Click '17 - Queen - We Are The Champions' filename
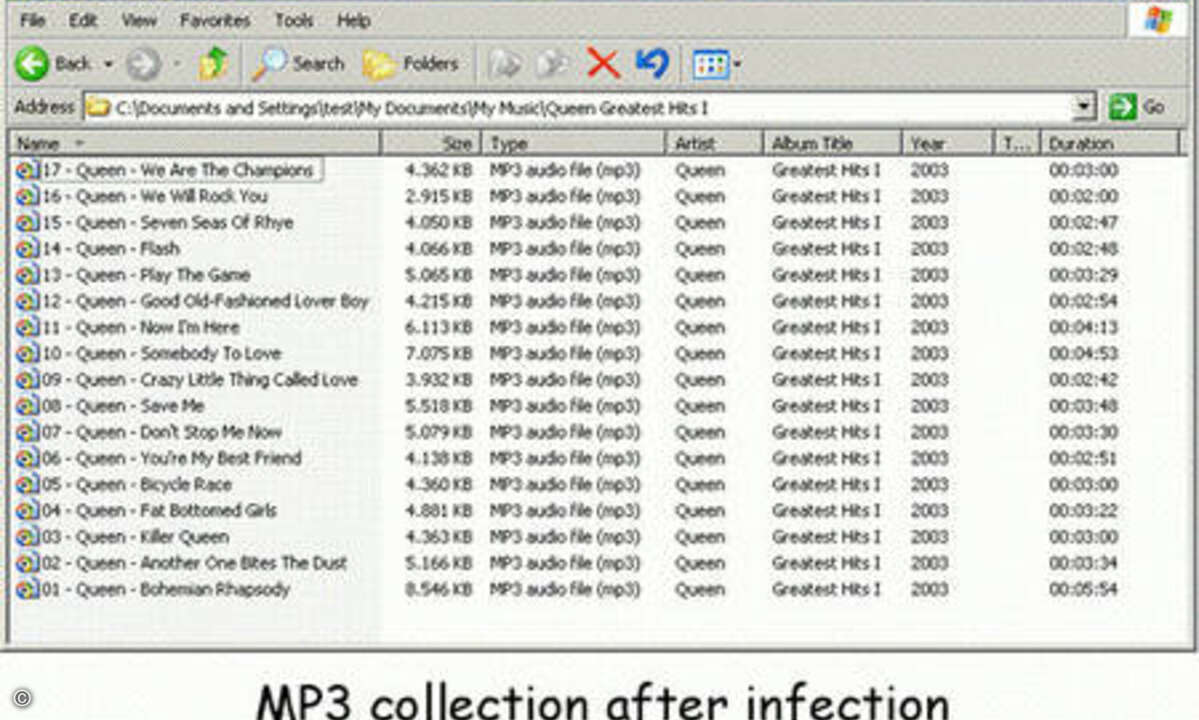The height and width of the screenshot is (720, 1199). point(177,170)
